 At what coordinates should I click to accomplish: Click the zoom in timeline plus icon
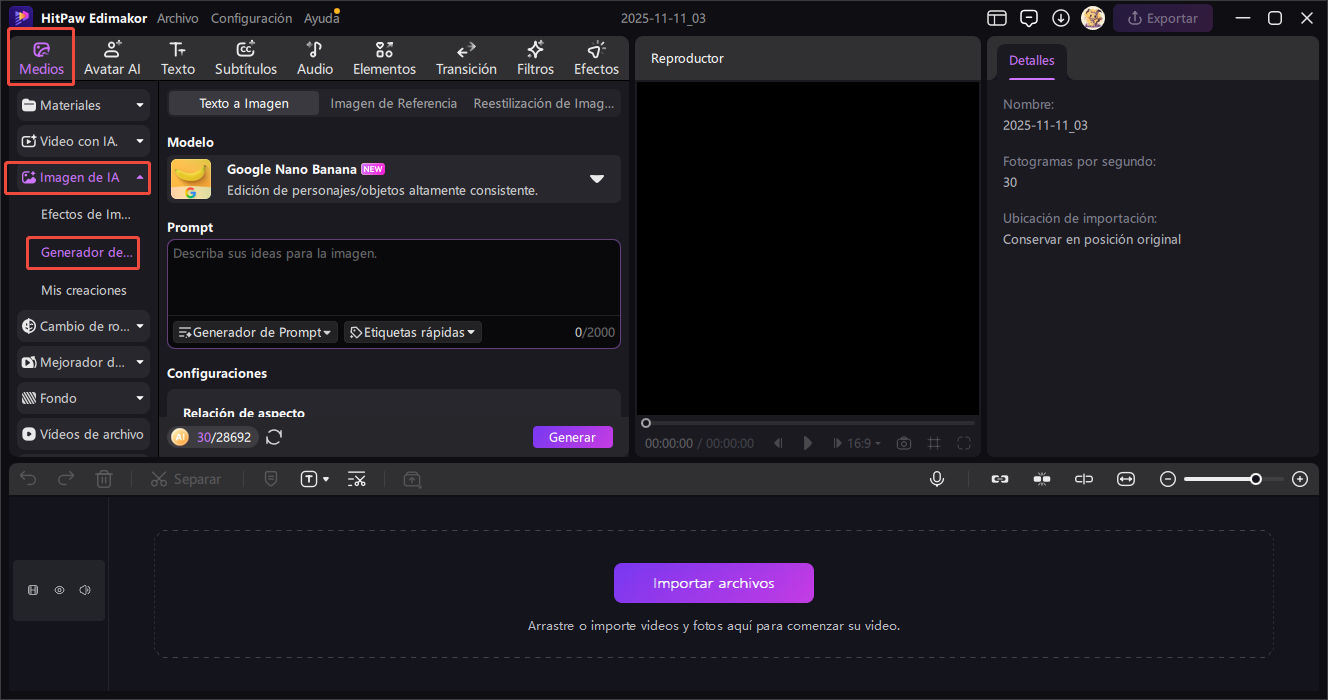[x=1300, y=479]
